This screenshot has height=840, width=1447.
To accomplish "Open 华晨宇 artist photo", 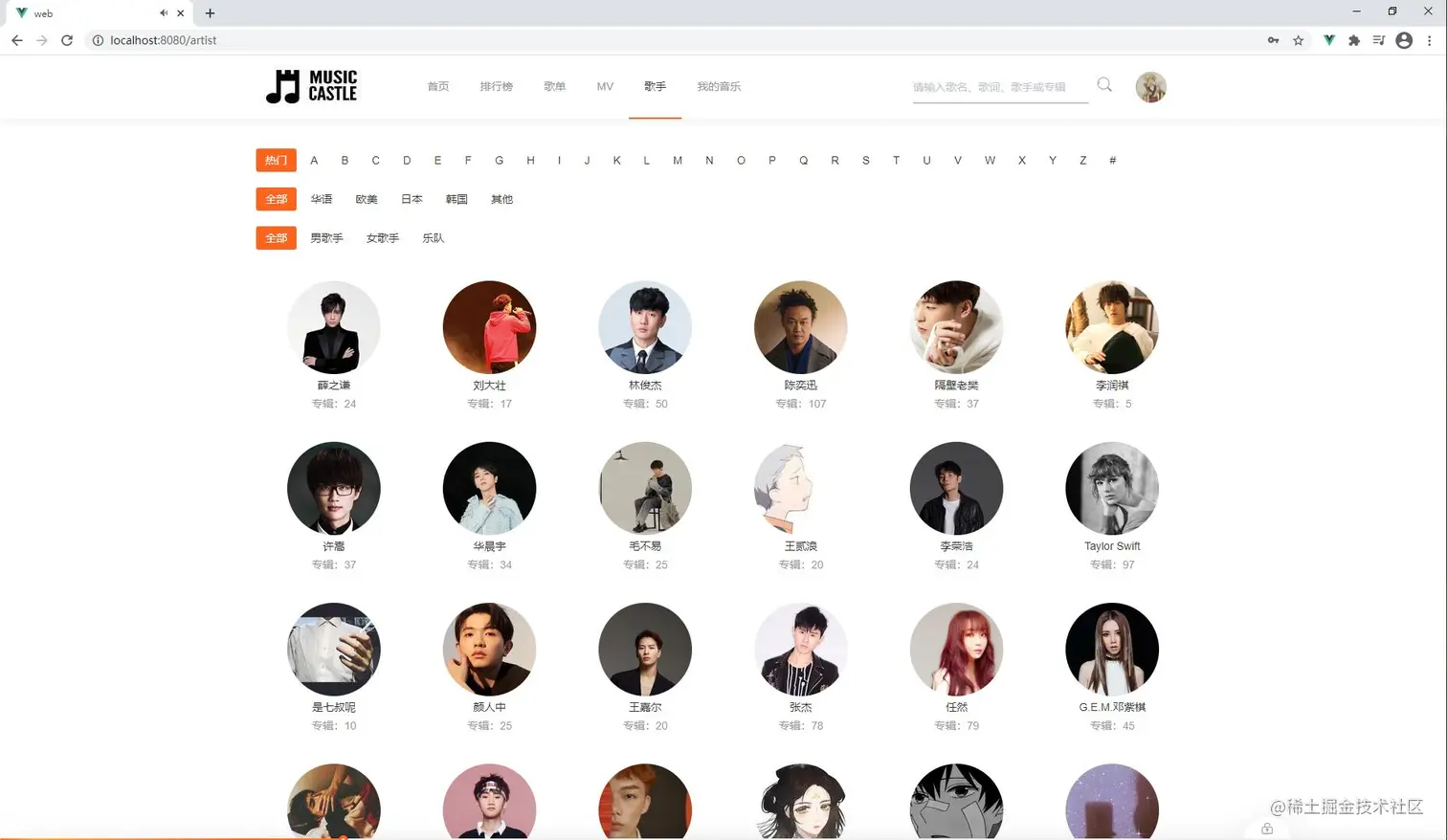I will click(x=489, y=488).
